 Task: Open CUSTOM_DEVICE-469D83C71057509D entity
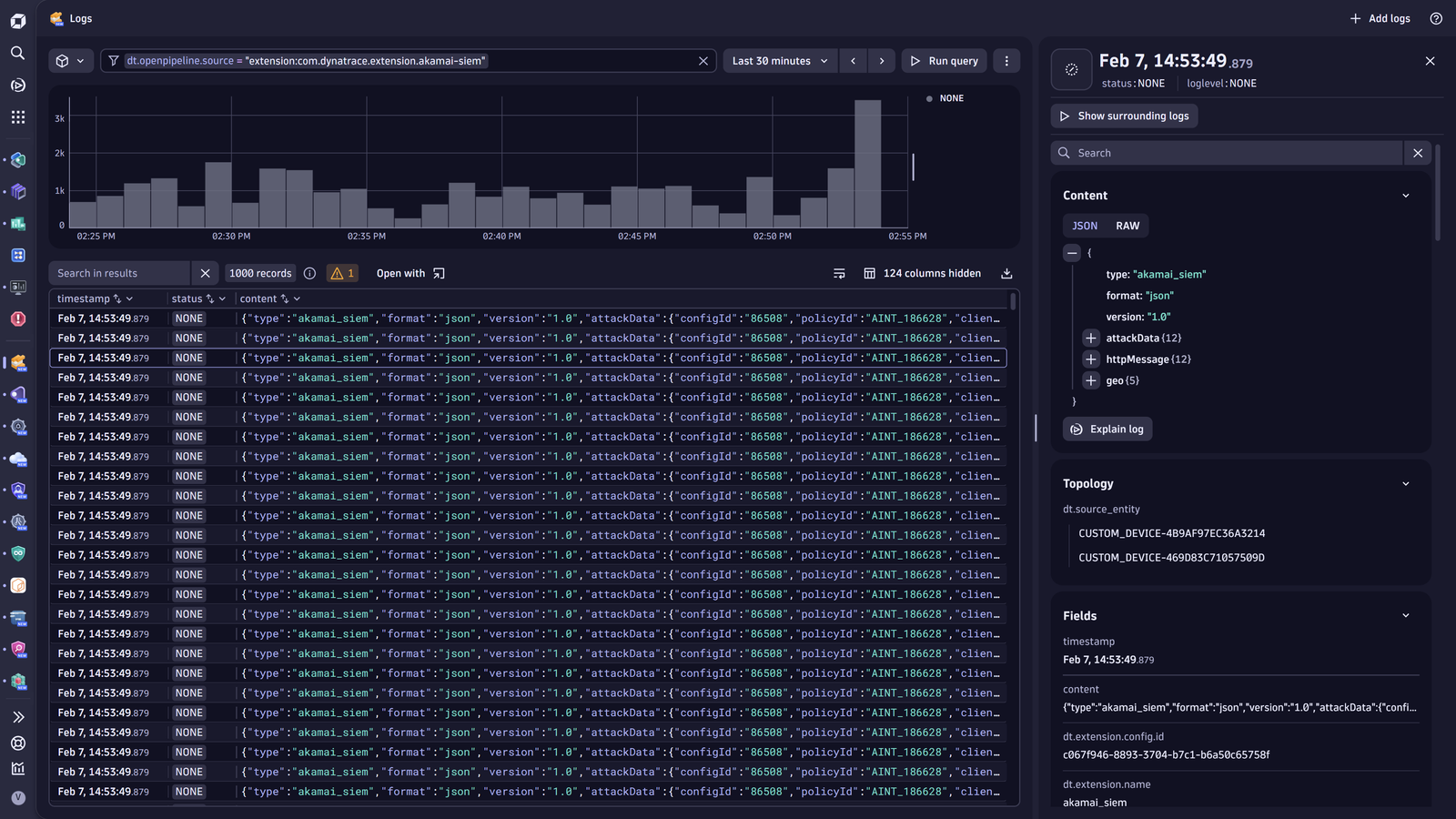1172,558
